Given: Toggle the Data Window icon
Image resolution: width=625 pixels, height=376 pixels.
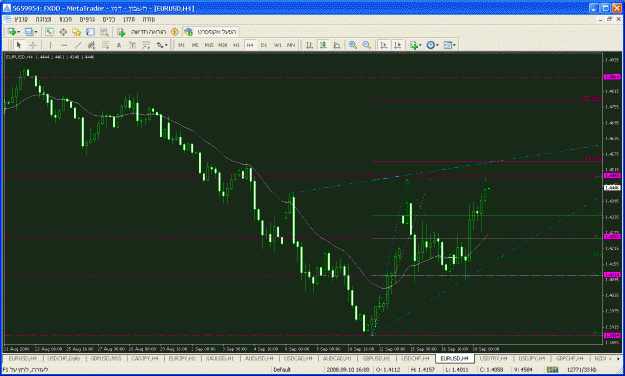Looking at the screenshot, I should 63,32.
